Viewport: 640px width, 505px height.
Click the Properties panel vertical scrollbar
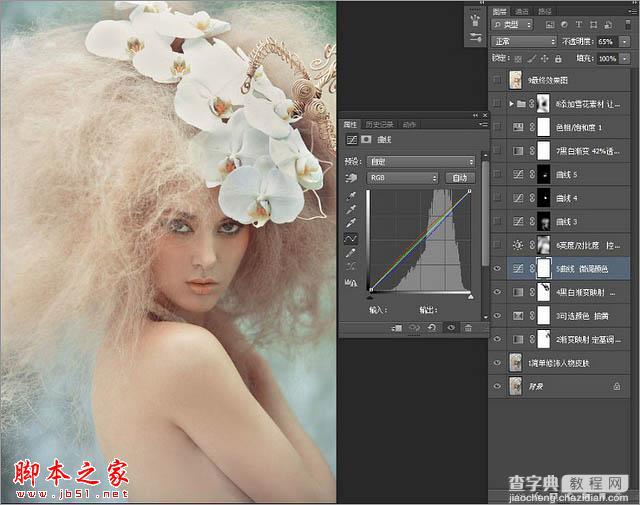click(485, 213)
